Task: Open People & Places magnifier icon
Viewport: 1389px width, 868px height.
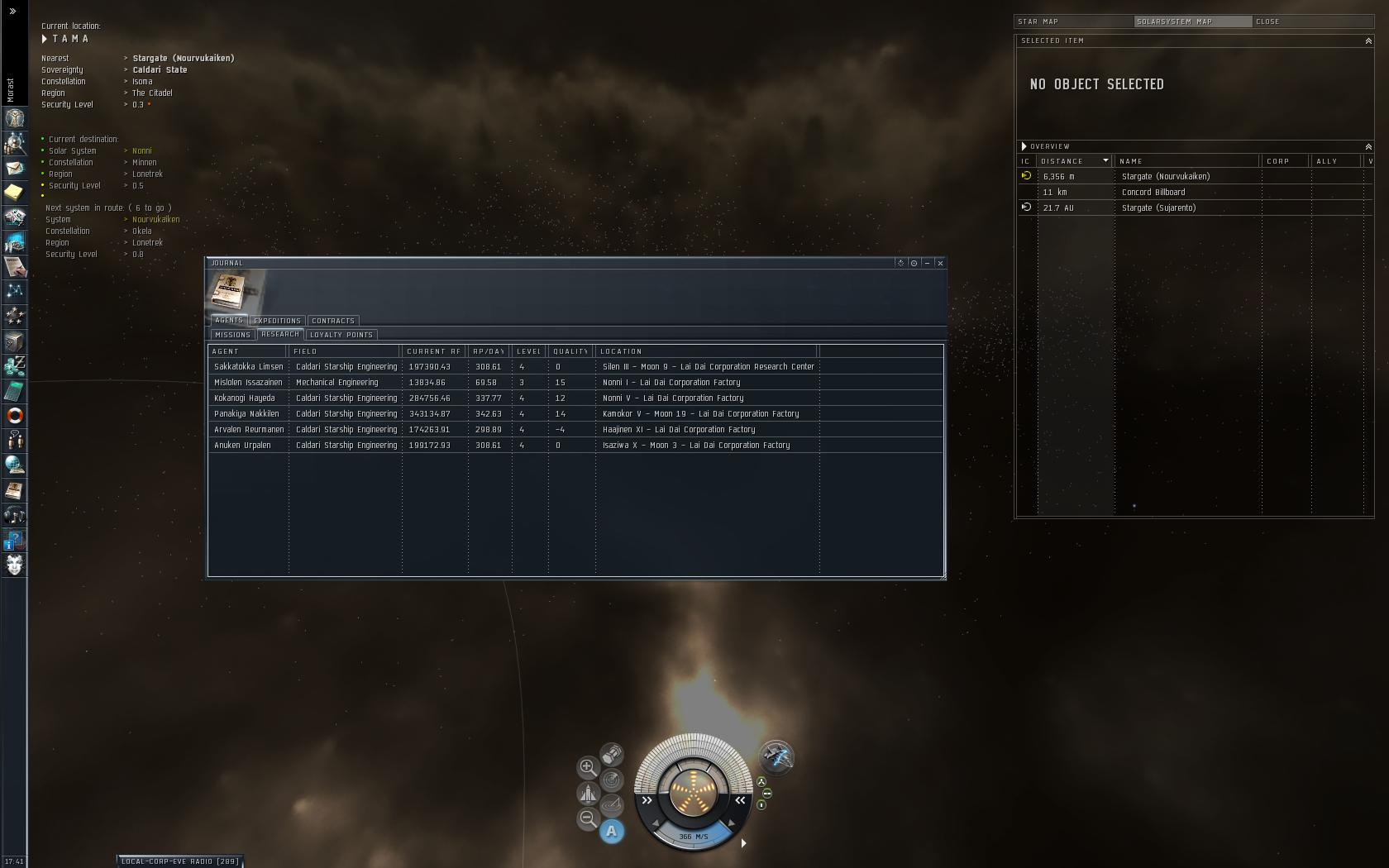Action: pos(14,143)
